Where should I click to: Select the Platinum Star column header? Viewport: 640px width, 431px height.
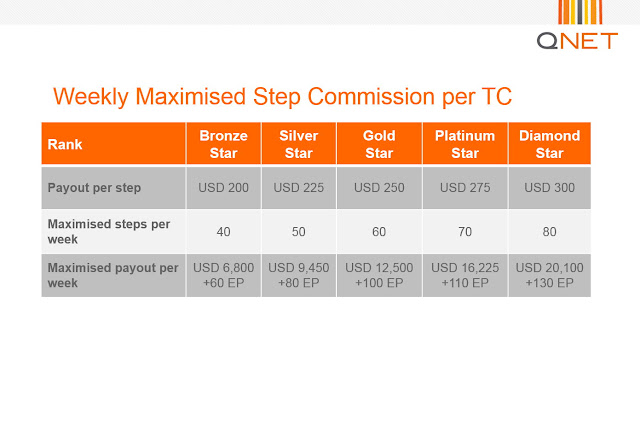coord(464,143)
